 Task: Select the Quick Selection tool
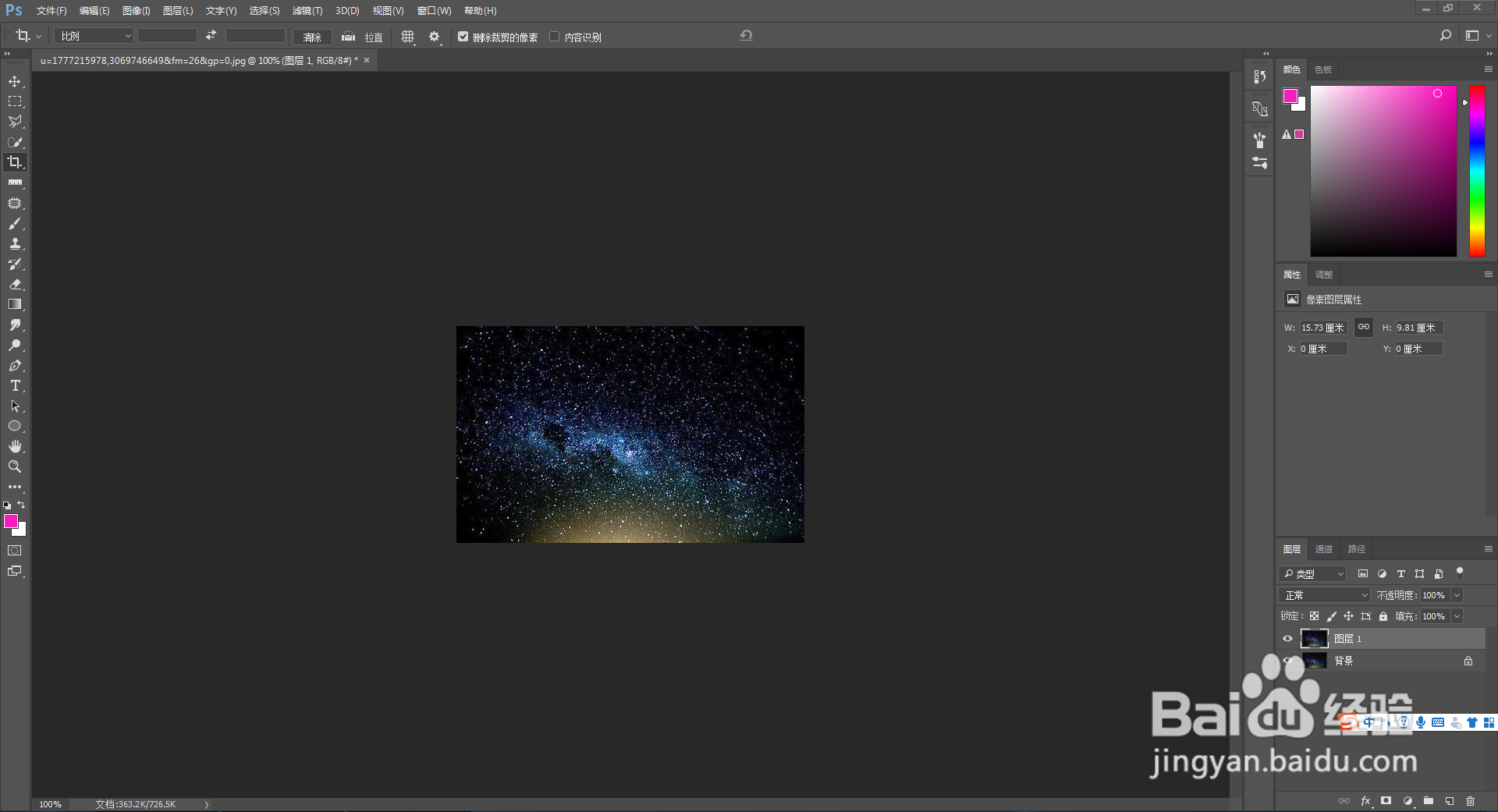click(15, 142)
